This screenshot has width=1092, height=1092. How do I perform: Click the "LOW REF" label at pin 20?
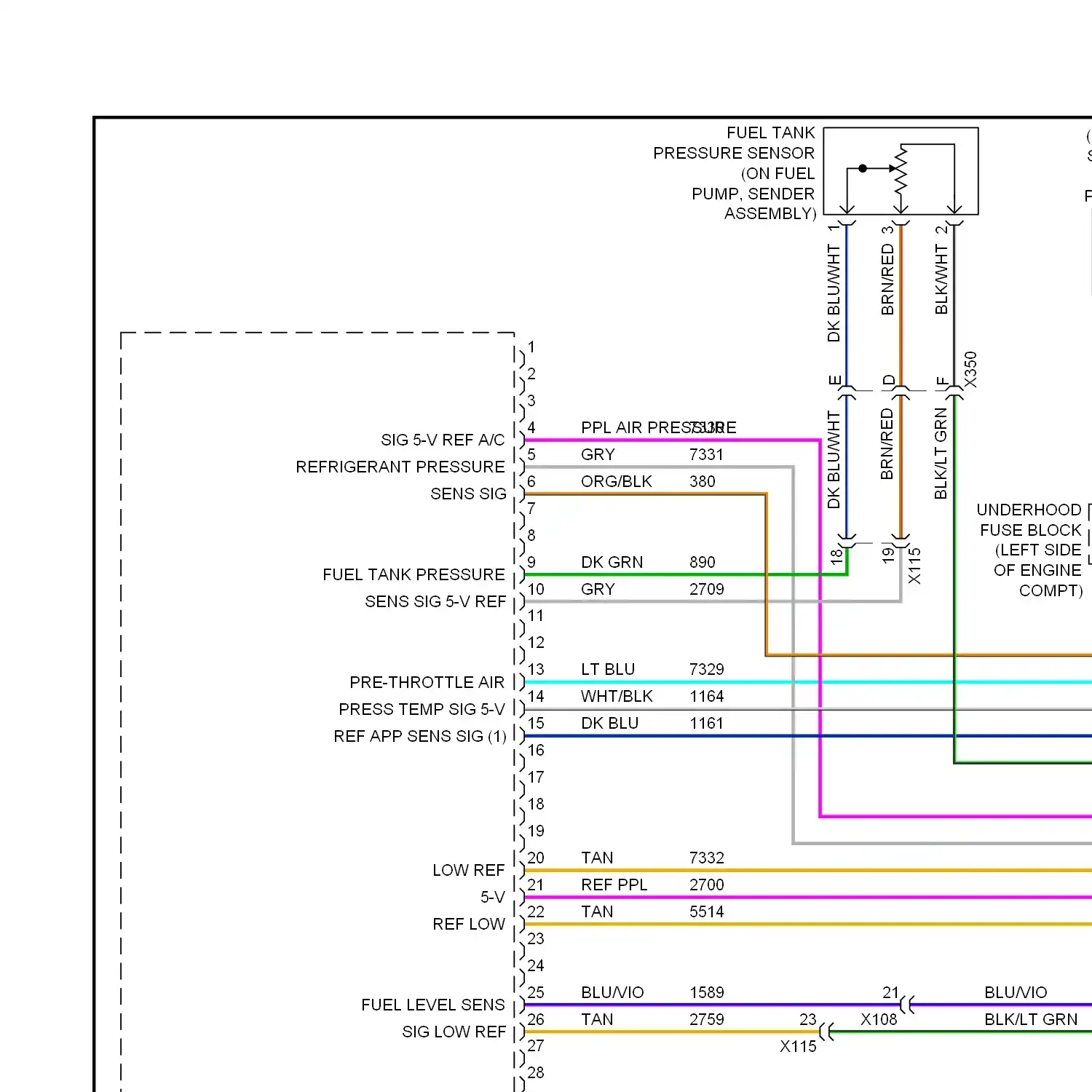pyautogui.click(x=468, y=870)
